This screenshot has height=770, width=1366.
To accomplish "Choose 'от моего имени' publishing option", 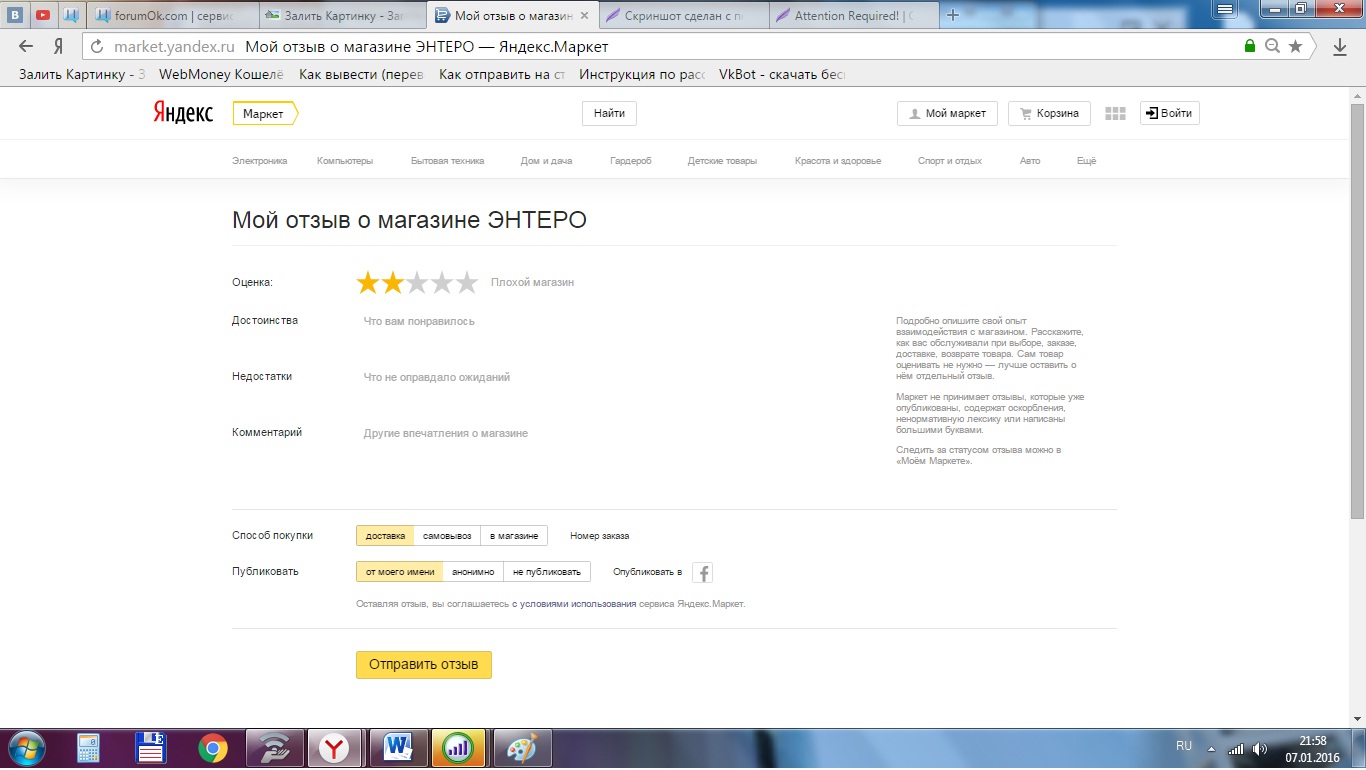I will (x=400, y=572).
